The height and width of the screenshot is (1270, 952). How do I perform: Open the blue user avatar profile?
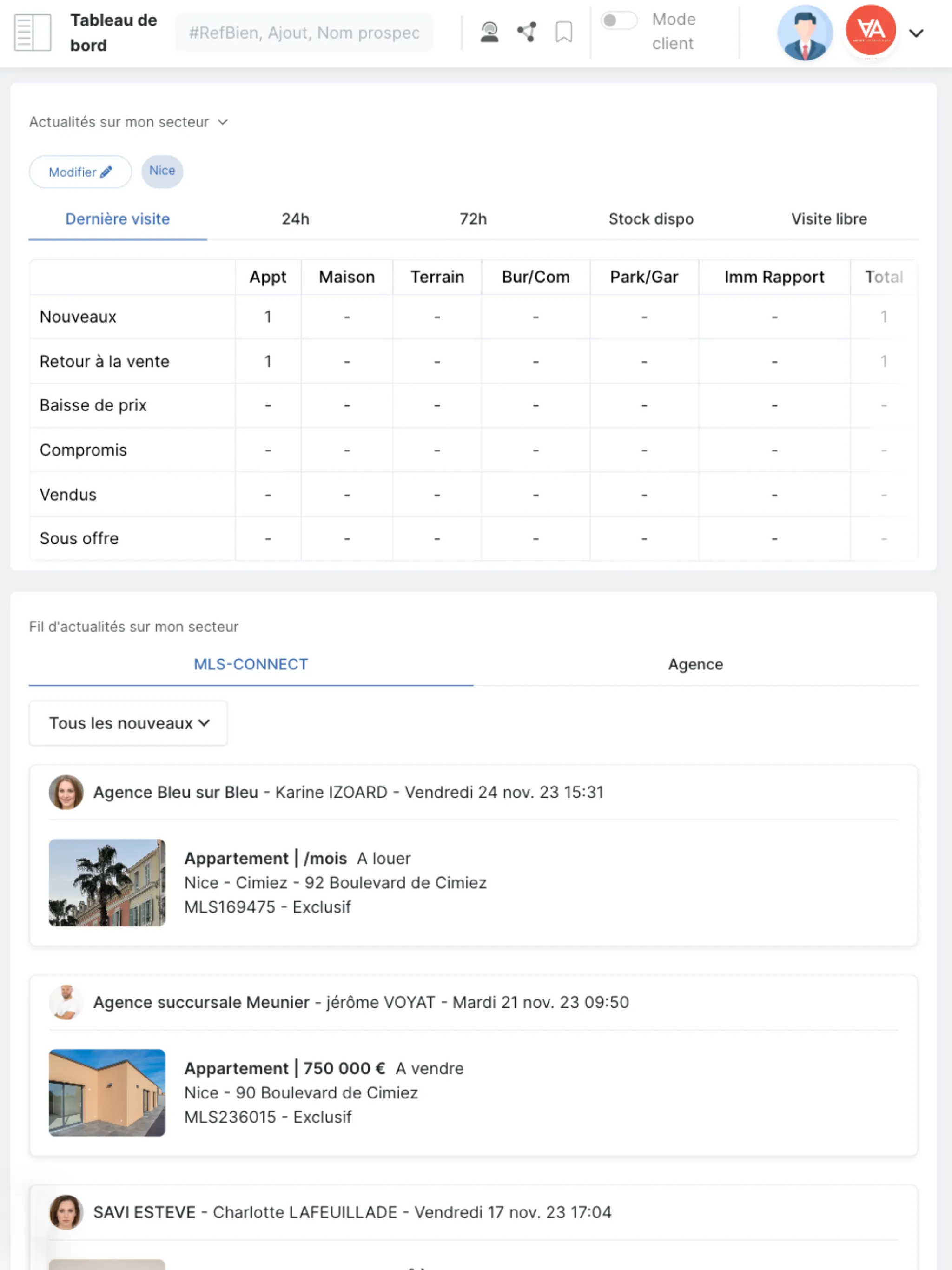click(805, 33)
